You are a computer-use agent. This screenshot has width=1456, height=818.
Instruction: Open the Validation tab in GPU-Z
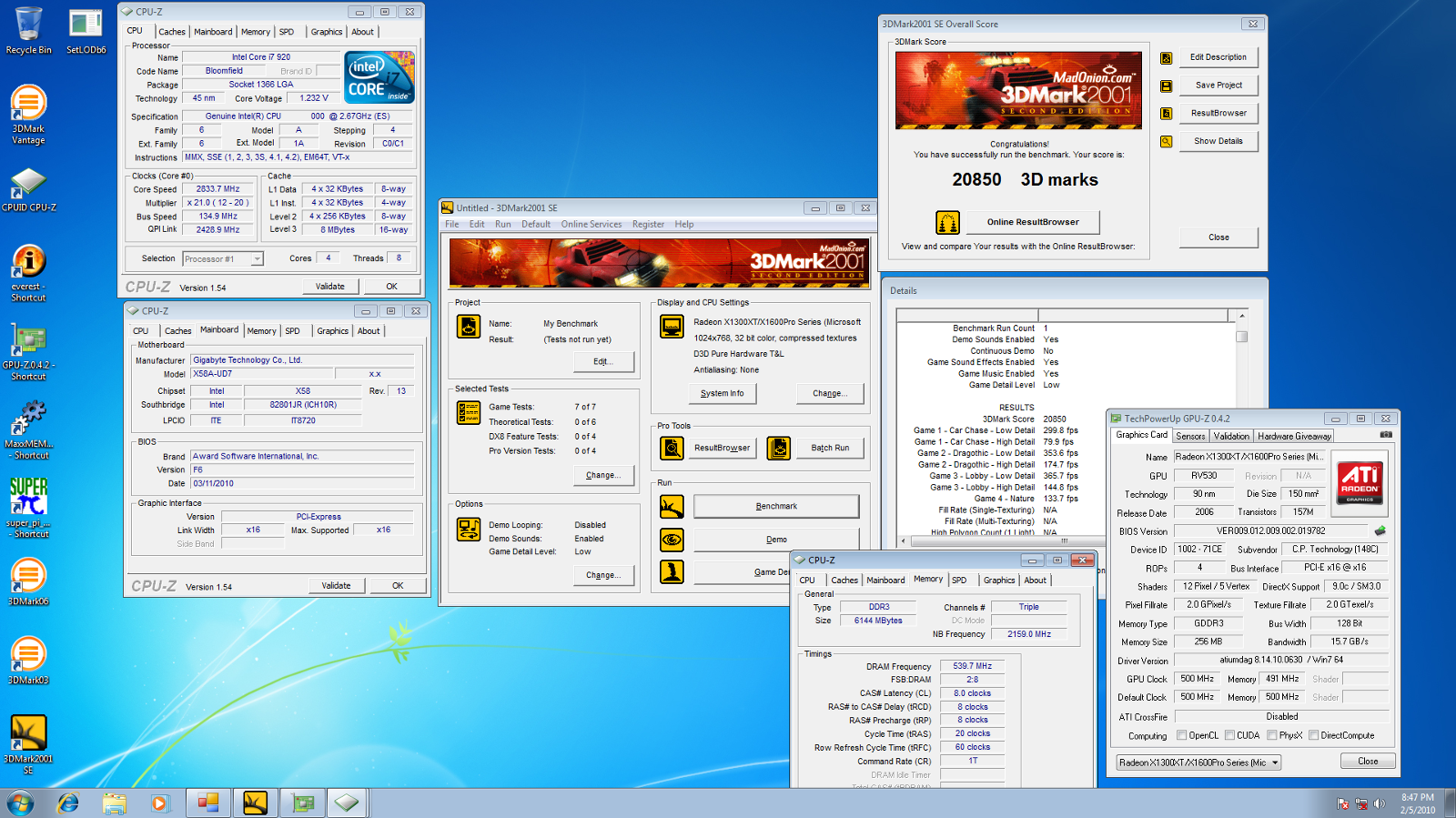pyautogui.click(x=1231, y=436)
